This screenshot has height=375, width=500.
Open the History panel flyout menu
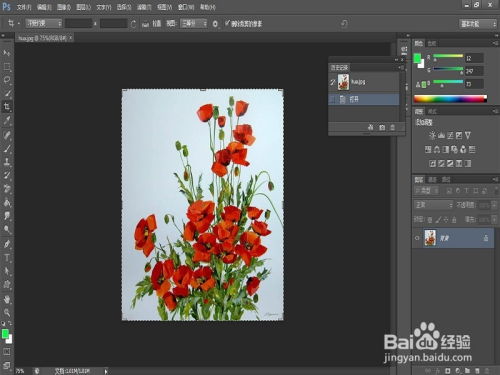[401, 67]
